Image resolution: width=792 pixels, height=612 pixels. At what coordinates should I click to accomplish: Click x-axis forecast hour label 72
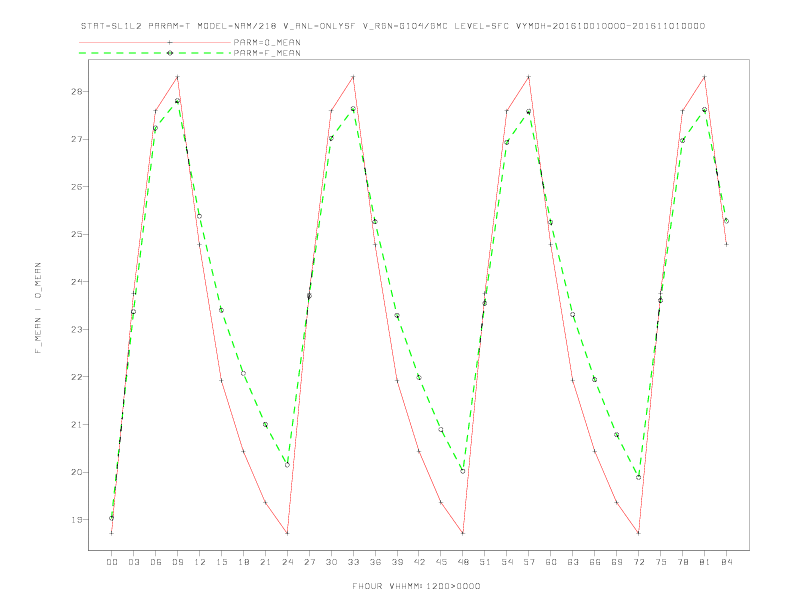(x=639, y=562)
